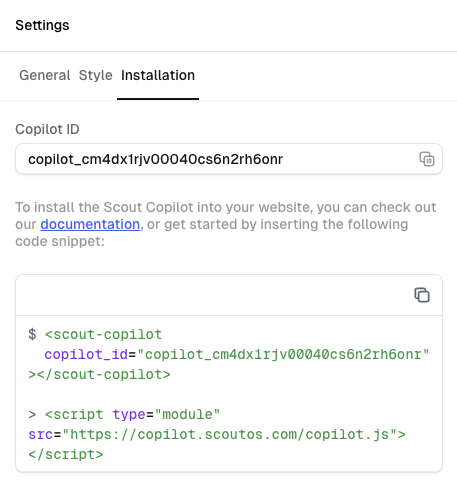Copy the code snippet with the clipboard icon
457x490 pixels.
(422, 295)
